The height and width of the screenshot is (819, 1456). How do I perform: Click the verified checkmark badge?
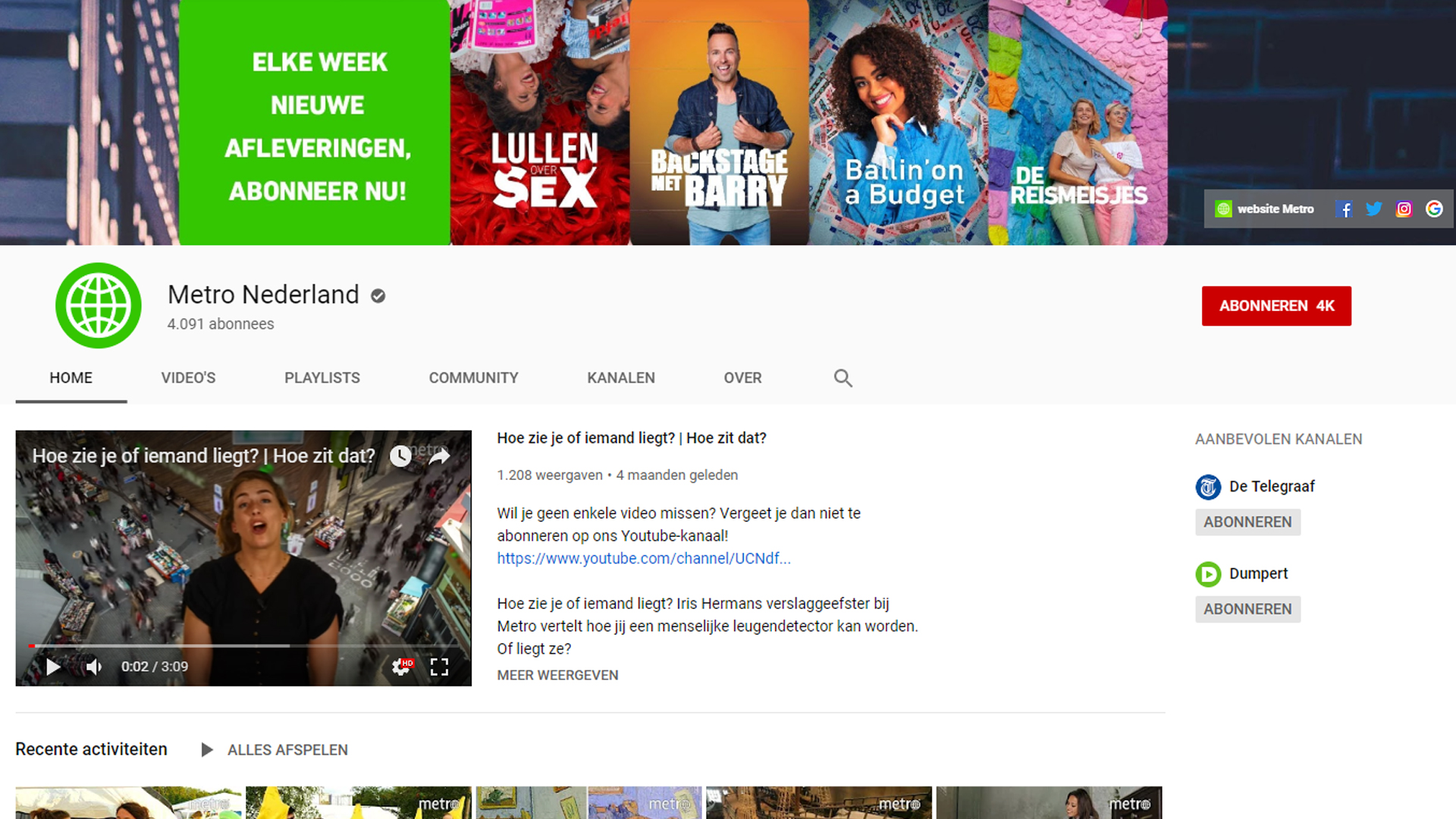(378, 296)
